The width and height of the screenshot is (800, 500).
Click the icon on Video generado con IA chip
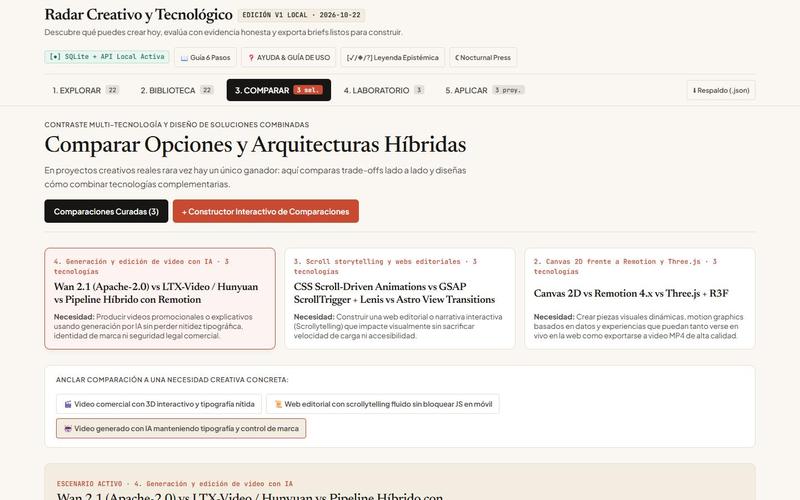click(x=68, y=429)
